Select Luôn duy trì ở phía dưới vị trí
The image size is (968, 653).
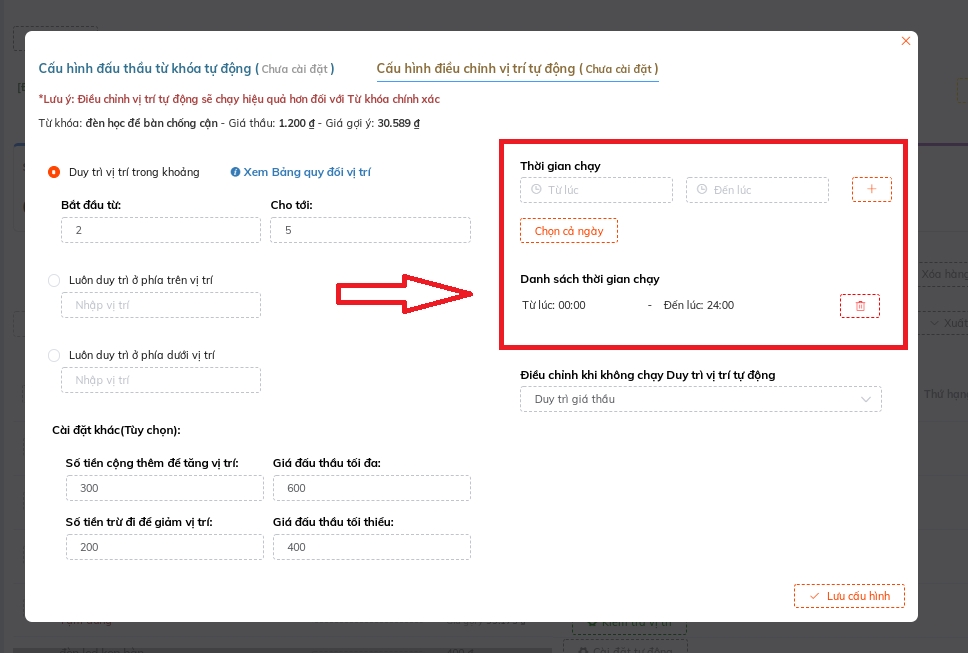[54, 355]
